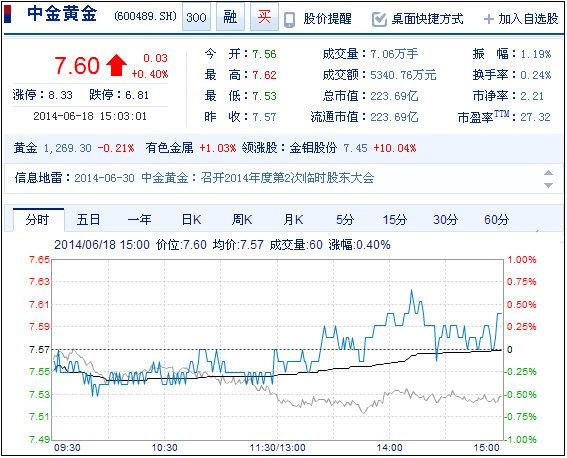Click the 10:30 time axis label
The height and width of the screenshot is (458, 567).
[165, 448]
